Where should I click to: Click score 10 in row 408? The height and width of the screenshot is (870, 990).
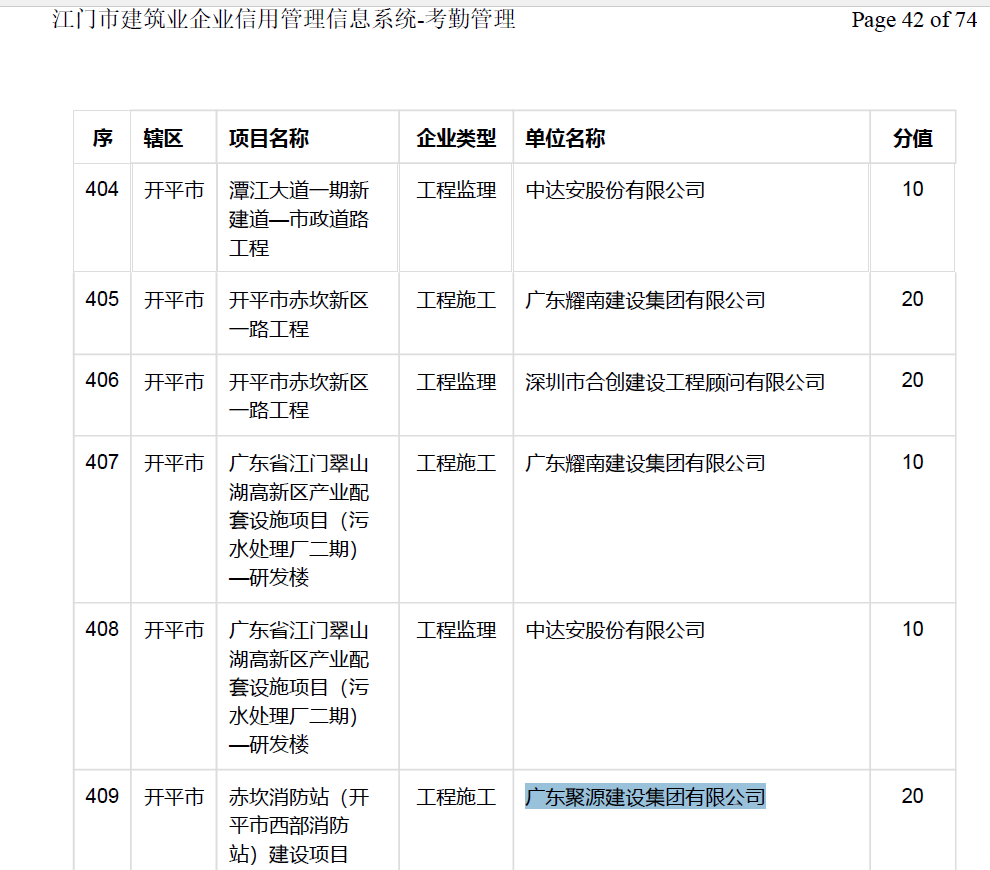point(912,629)
